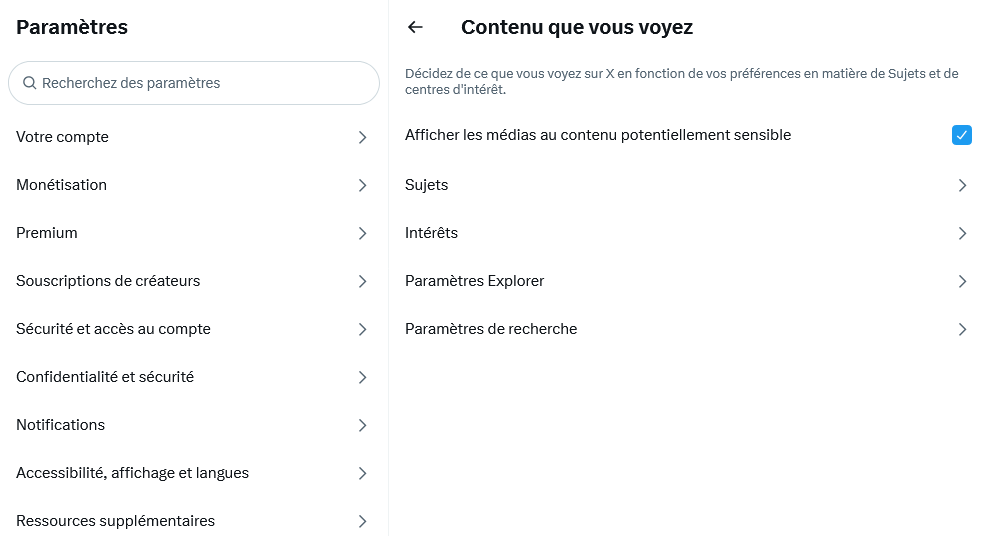Click the Paramètres Explorer label
Viewport: 988px width, 536px height.
[x=474, y=281]
